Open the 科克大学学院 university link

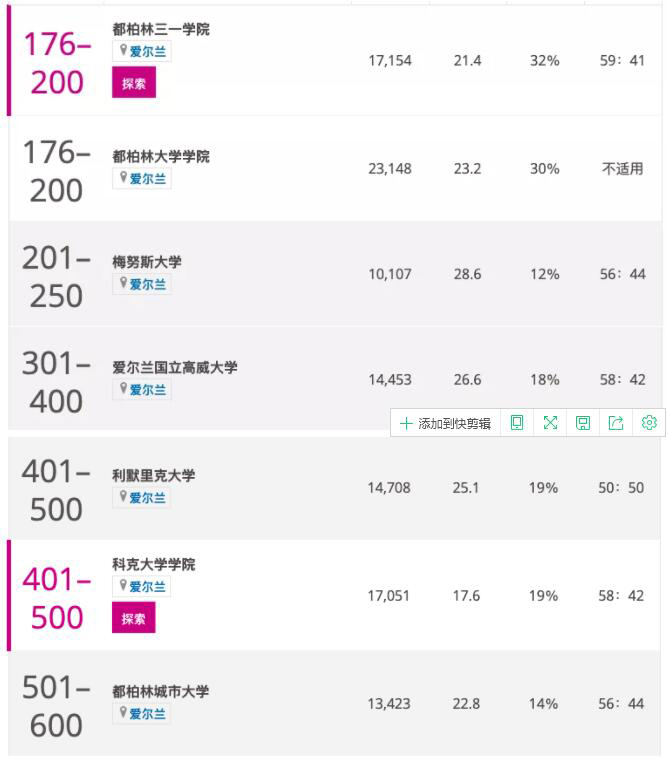point(154,564)
